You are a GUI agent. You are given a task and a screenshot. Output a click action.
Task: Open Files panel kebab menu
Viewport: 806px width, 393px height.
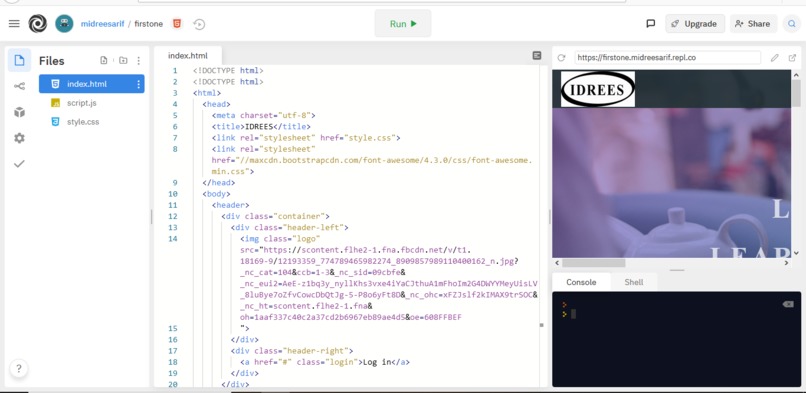[138, 61]
